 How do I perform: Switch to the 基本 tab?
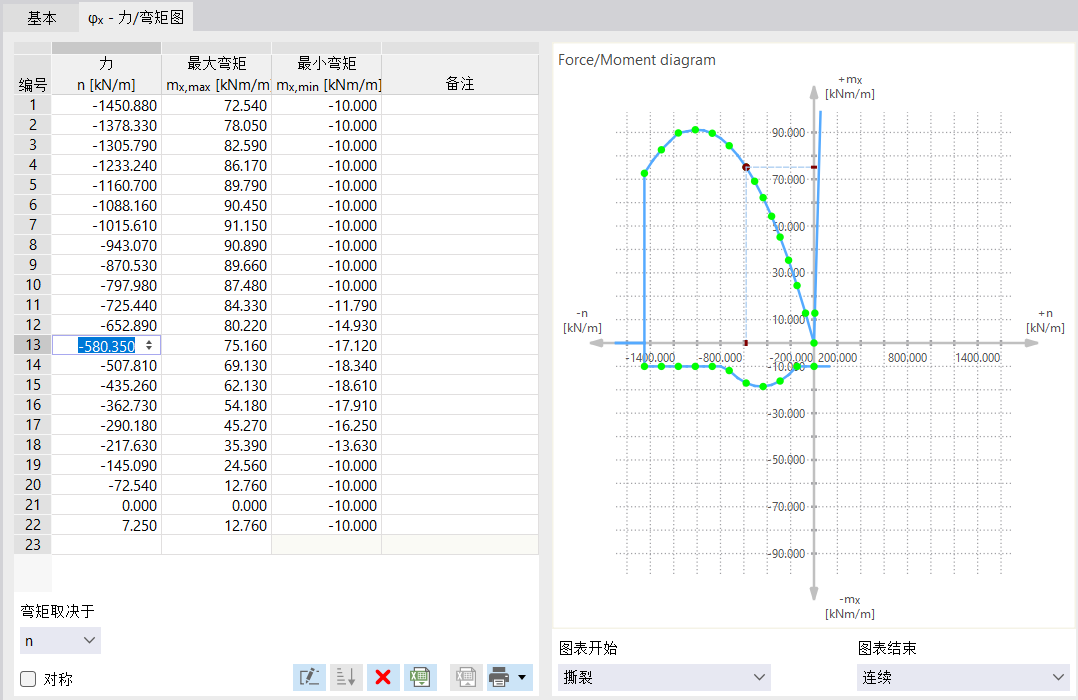pyautogui.click(x=41, y=18)
